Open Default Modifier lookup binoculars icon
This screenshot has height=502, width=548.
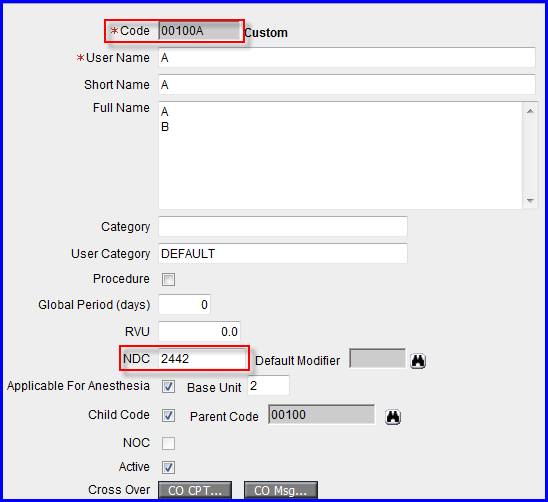point(418,361)
